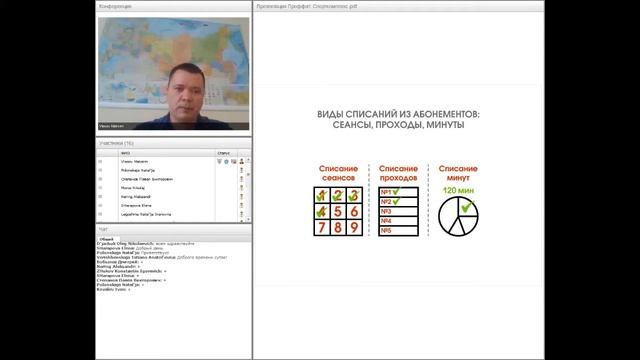Click the participants list bottom scroll arrow

pyautogui.click(x=248, y=220)
